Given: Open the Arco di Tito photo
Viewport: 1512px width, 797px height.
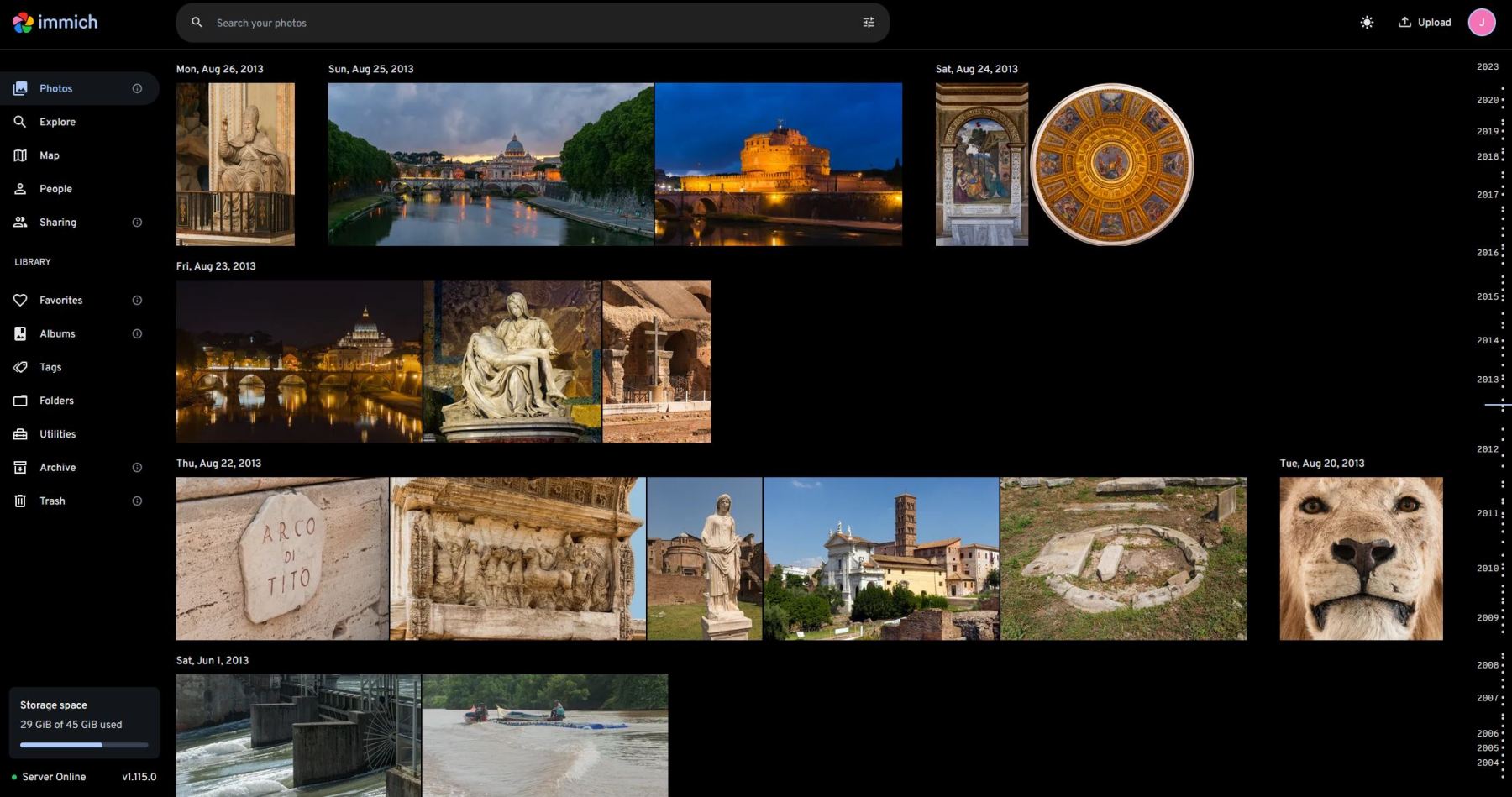Looking at the screenshot, I should coord(282,558).
